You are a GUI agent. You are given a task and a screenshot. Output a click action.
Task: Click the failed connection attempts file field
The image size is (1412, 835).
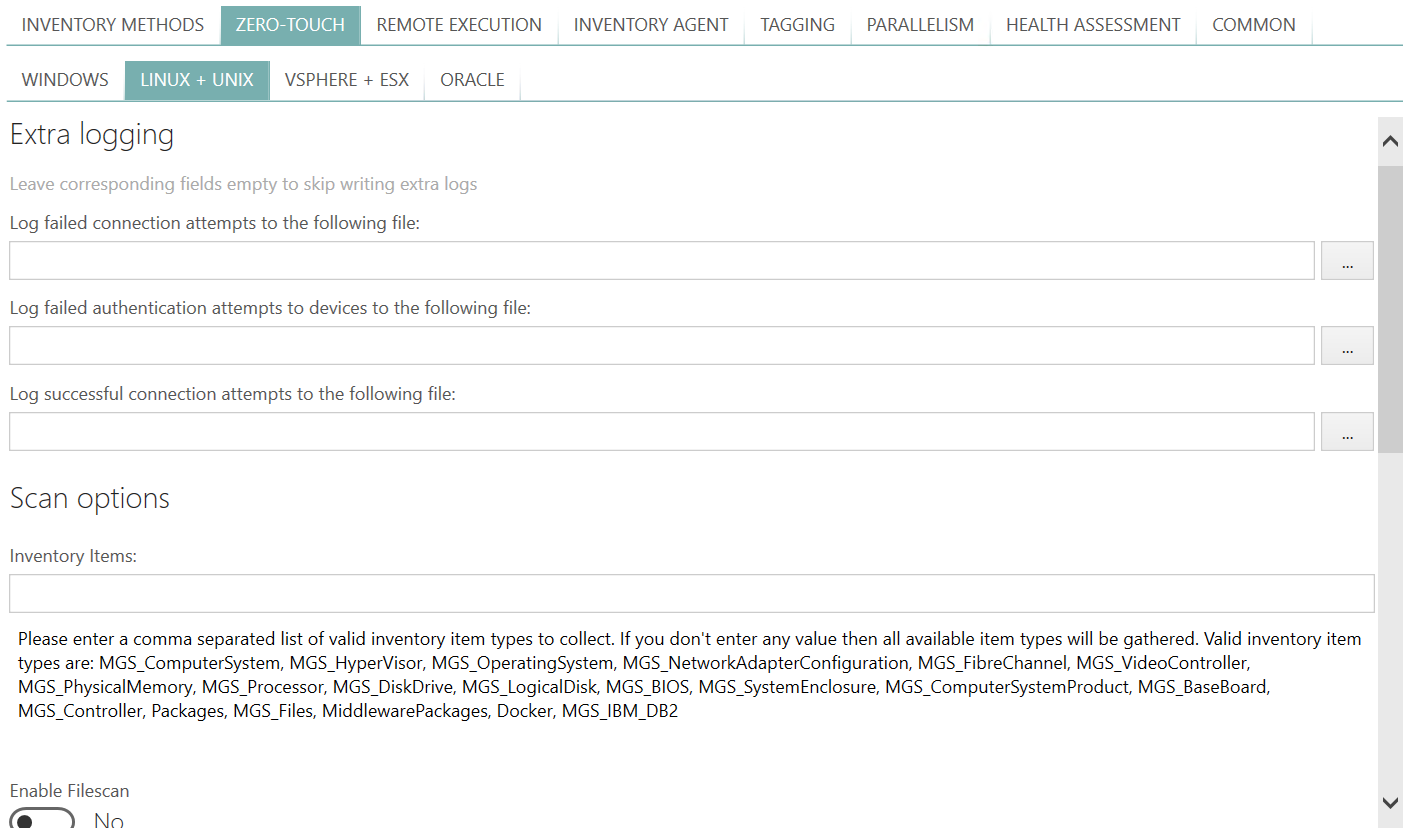(661, 261)
